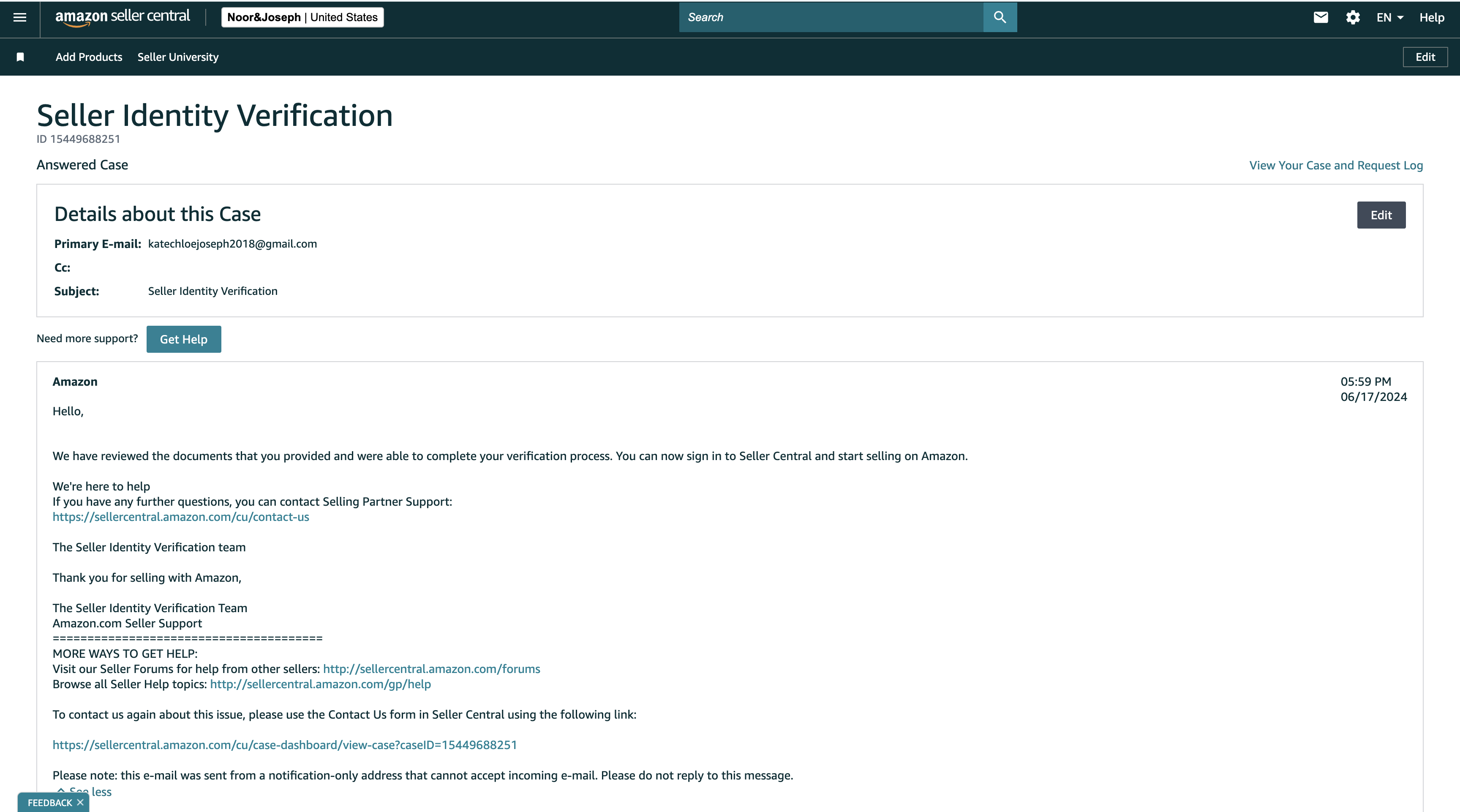1460x812 pixels.
Task: Click the 05:59 PM timestamp
Action: point(1365,381)
